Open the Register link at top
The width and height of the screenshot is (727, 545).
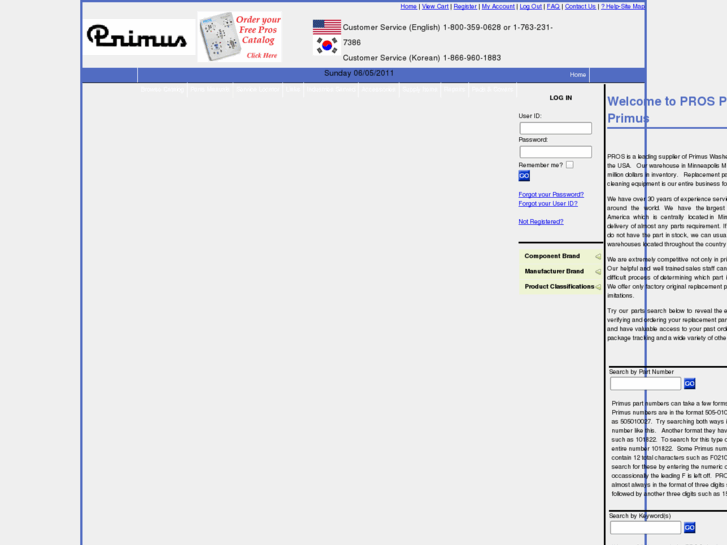(x=465, y=6)
